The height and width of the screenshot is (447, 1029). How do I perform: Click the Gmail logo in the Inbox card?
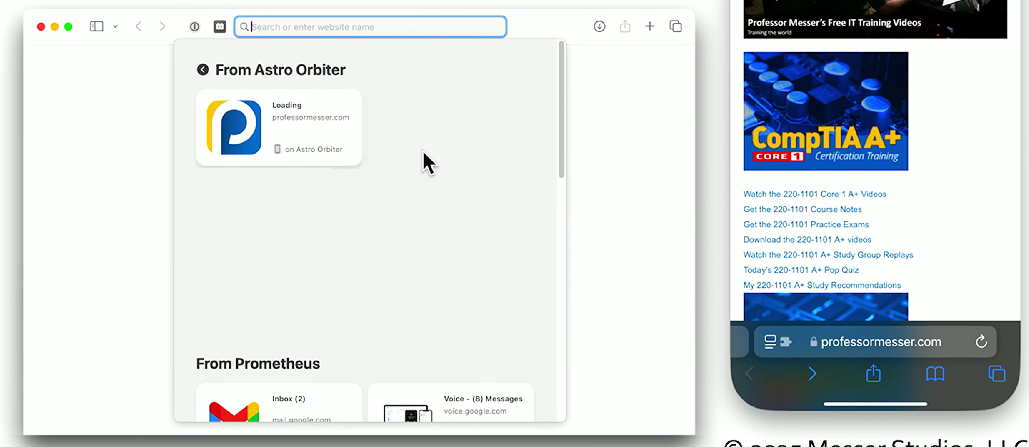pyautogui.click(x=234, y=412)
